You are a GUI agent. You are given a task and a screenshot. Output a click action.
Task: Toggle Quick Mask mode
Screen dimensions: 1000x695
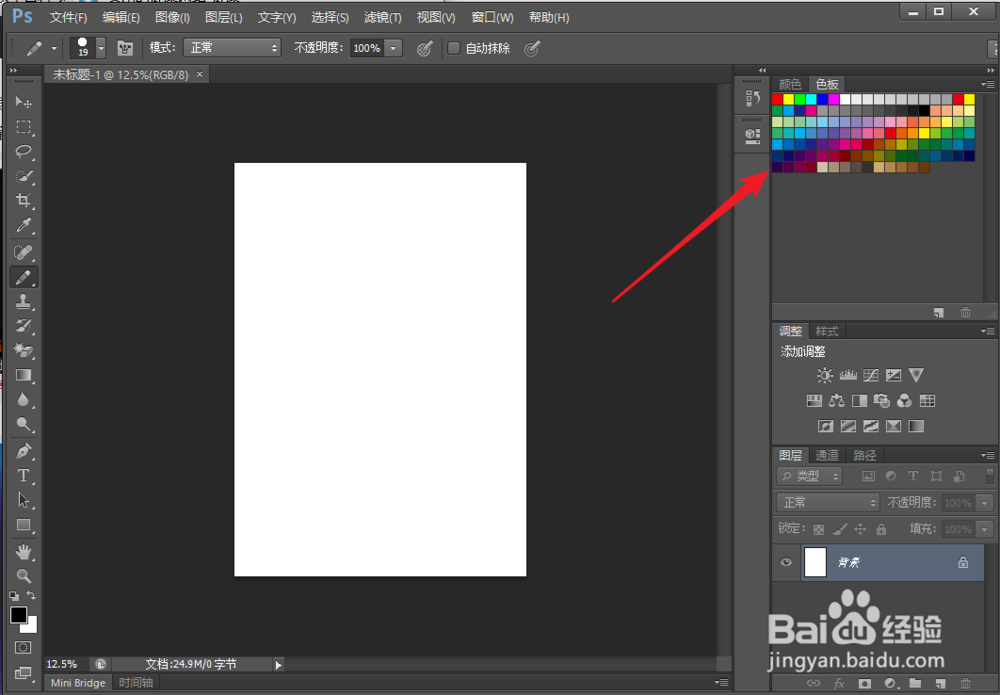click(23, 648)
